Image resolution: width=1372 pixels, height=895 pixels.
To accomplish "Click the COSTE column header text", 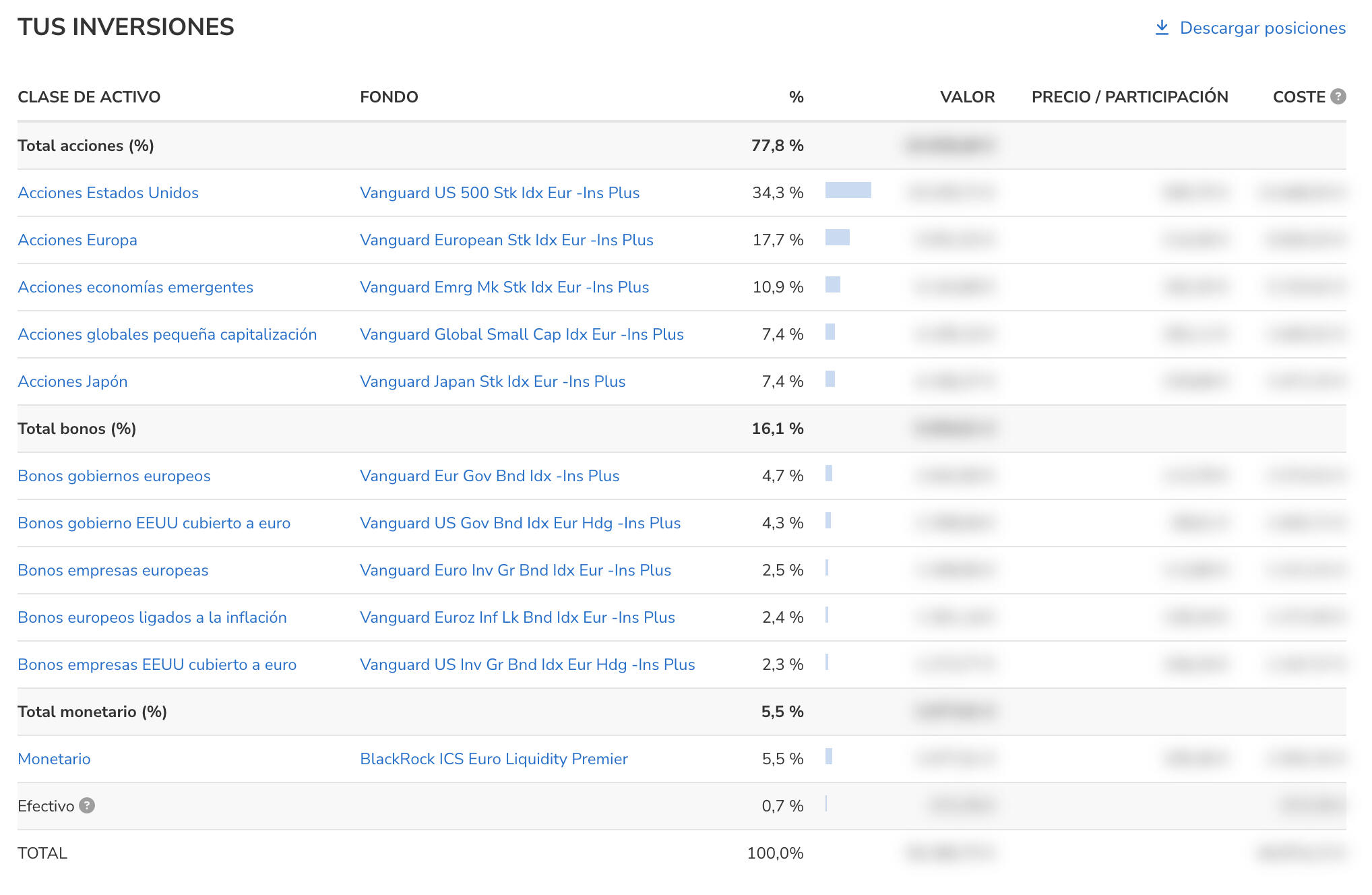I will (x=1299, y=97).
